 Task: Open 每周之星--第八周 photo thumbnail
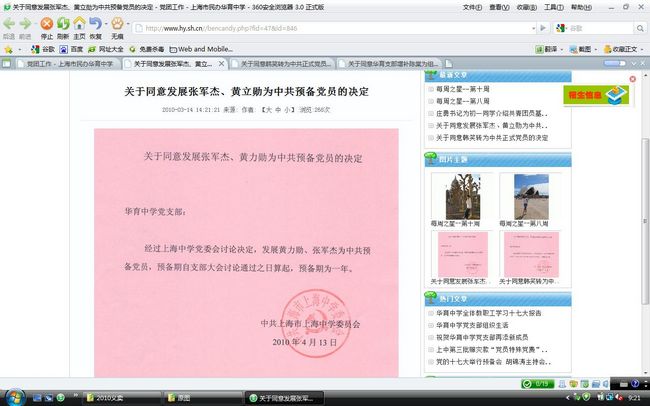coord(531,197)
